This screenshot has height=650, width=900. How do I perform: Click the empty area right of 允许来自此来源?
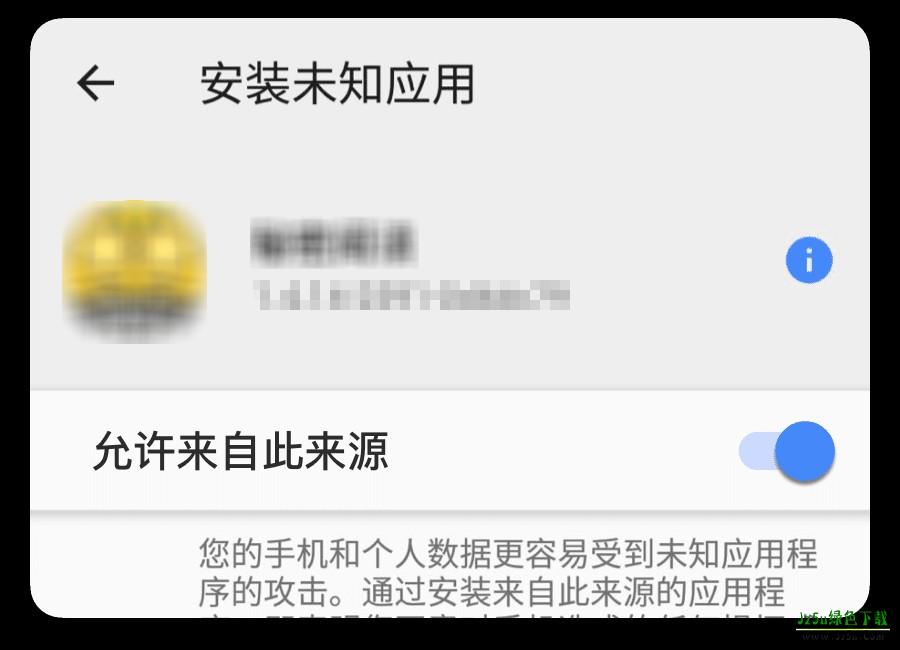[562, 451]
